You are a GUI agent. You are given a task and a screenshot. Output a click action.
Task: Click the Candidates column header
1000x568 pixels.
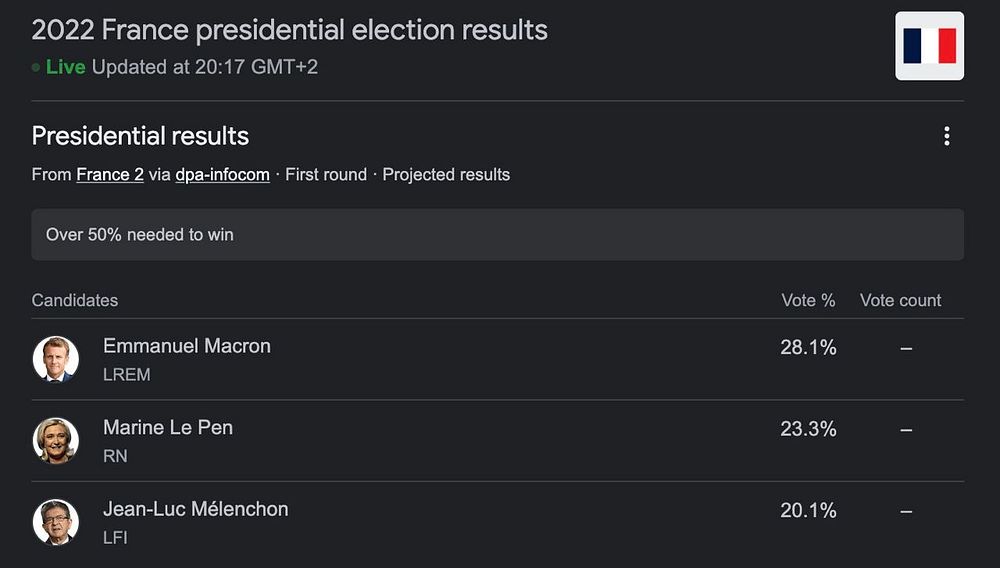(x=75, y=301)
